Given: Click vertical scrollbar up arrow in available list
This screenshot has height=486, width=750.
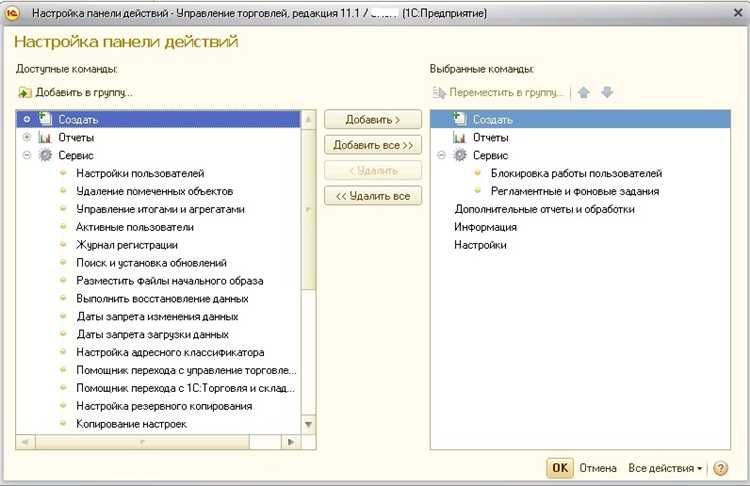Looking at the screenshot, I should point(309,119).
